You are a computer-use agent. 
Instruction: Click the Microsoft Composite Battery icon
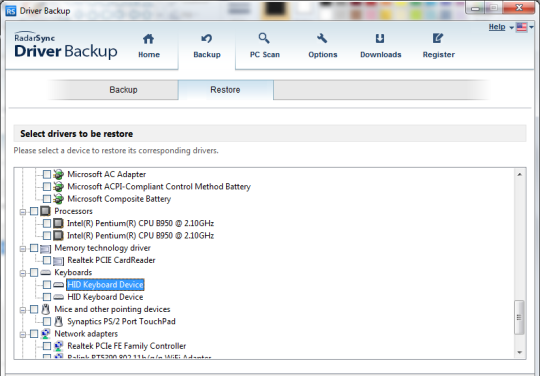click(x=59, y=199)
